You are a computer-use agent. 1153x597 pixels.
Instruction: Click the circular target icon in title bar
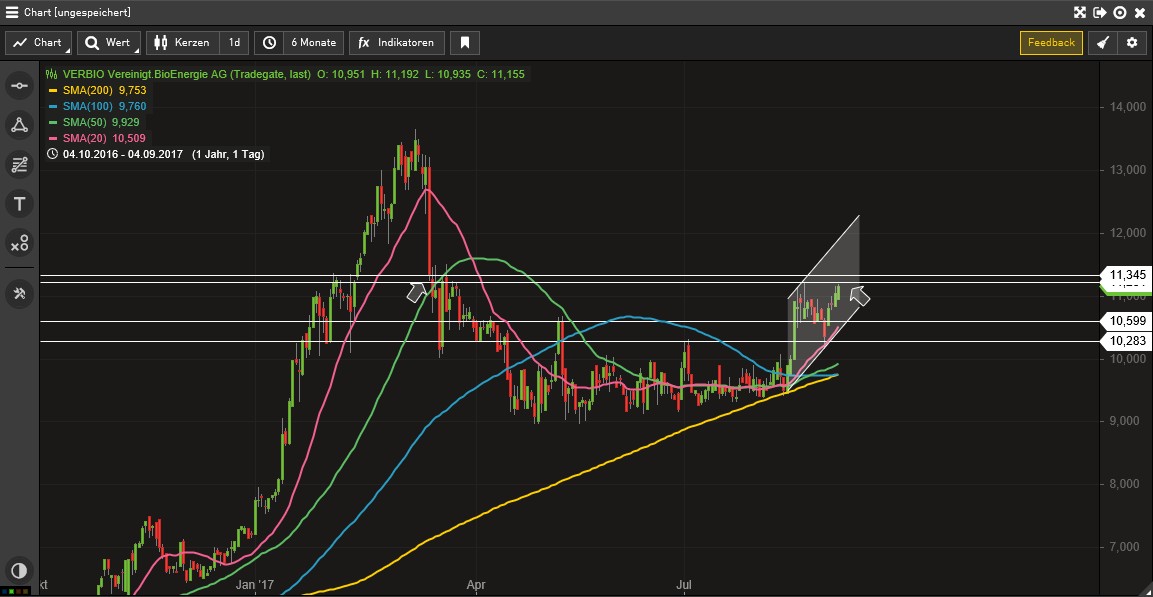1120,12
